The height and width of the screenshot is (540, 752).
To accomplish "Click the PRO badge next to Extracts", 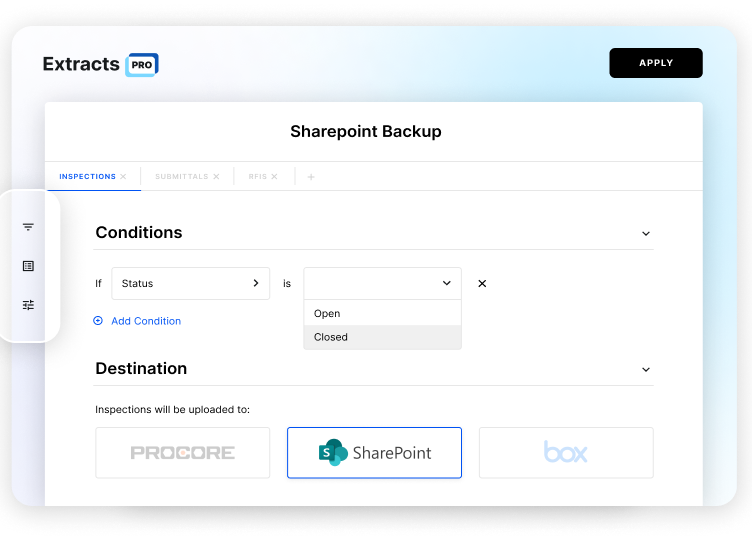I will coord(142,64).
